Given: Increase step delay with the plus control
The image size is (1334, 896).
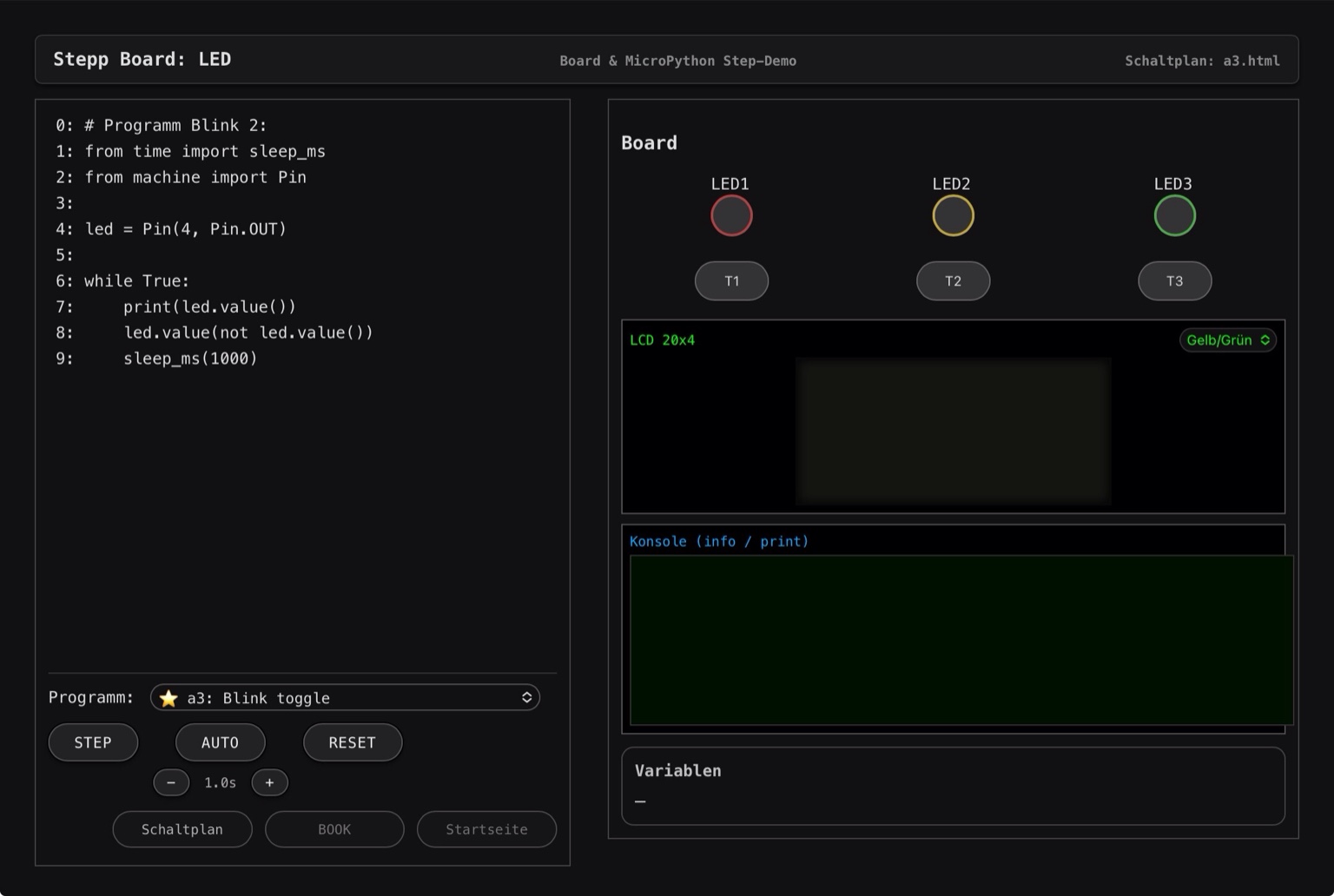Looking at the screenshot, I should 269,782.
